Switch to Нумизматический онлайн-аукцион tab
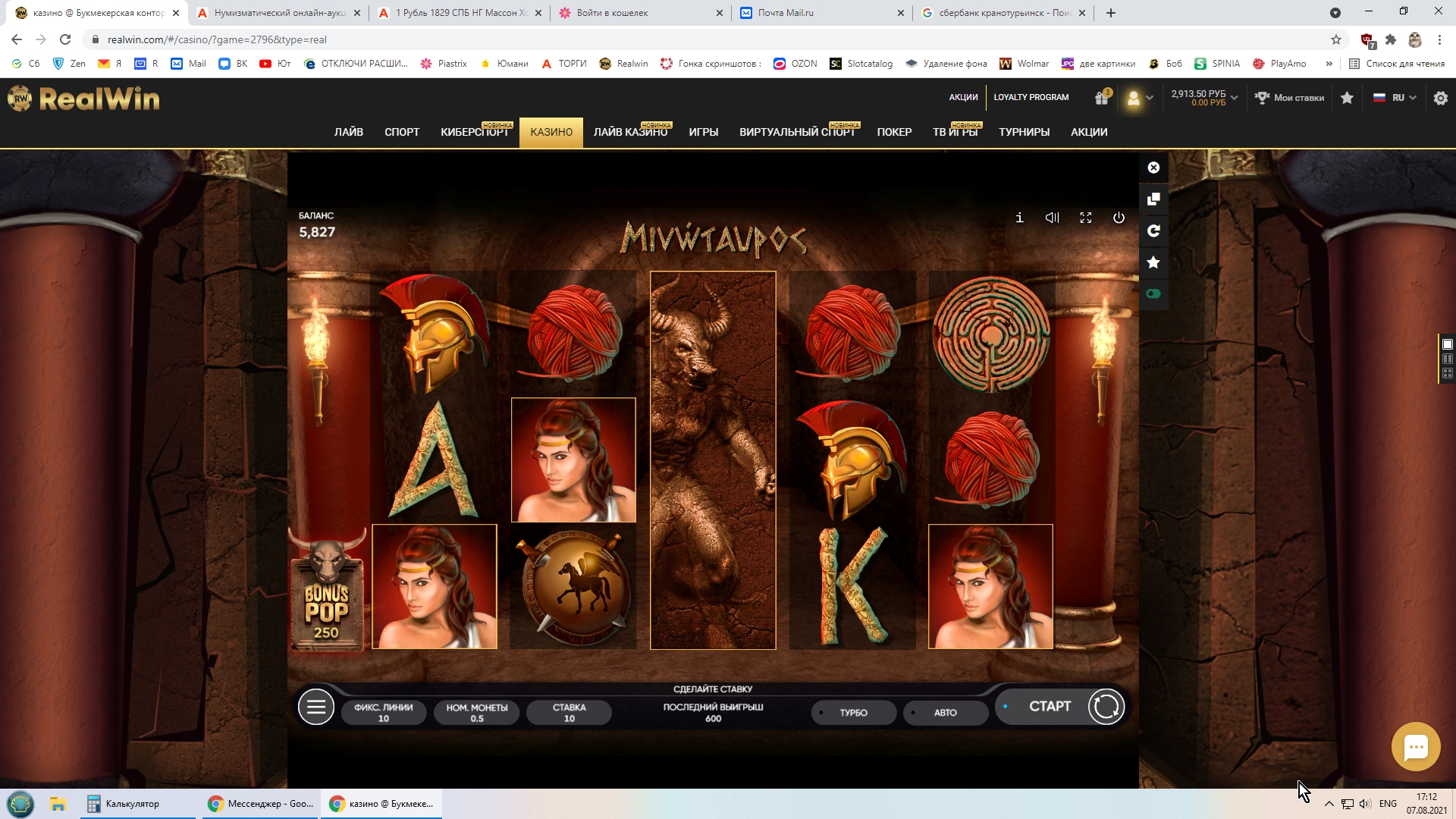This screenshot has height=819, width=1456. (279, 13)
